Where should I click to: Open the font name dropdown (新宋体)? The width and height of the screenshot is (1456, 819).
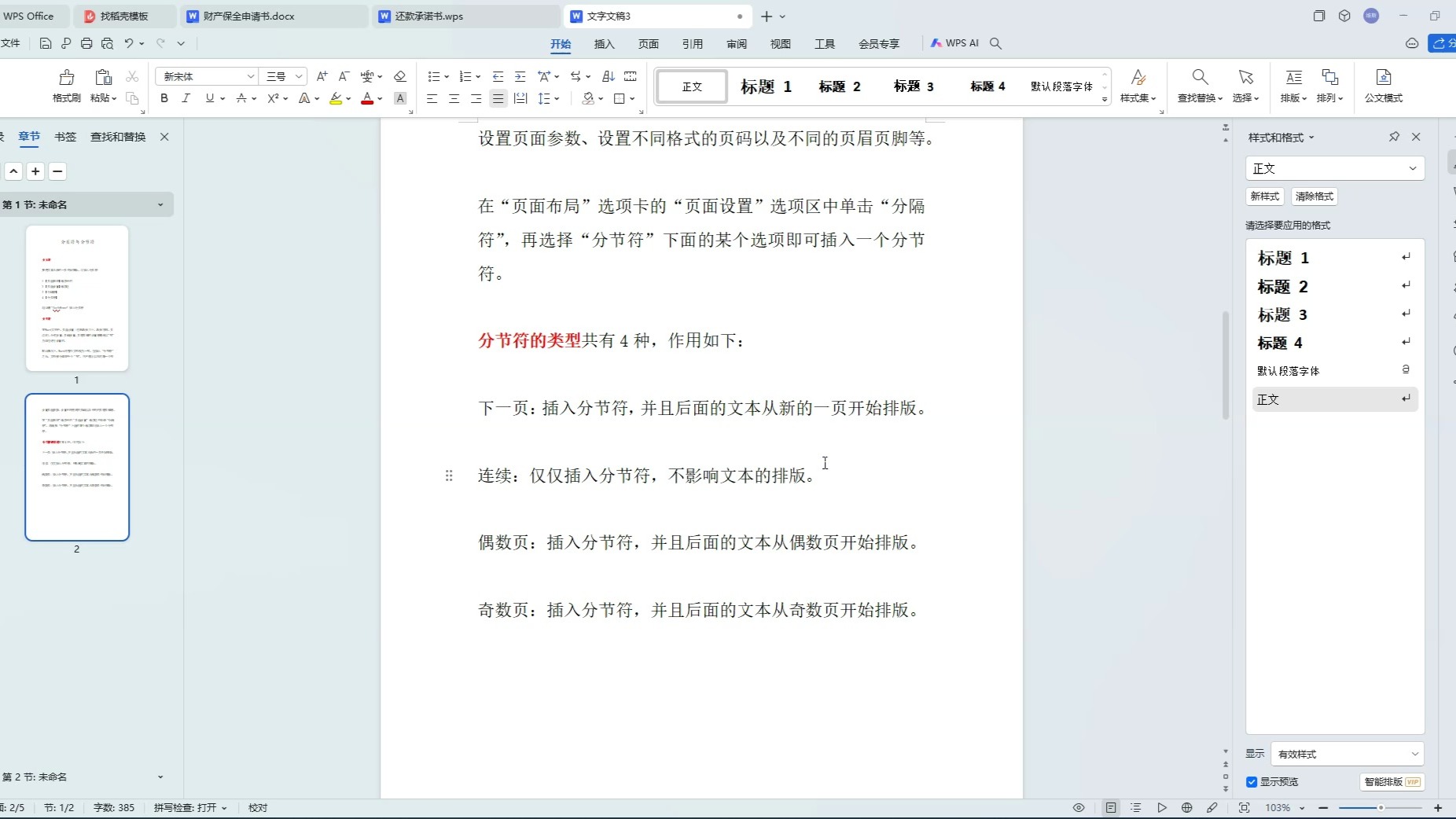point(251,76)
